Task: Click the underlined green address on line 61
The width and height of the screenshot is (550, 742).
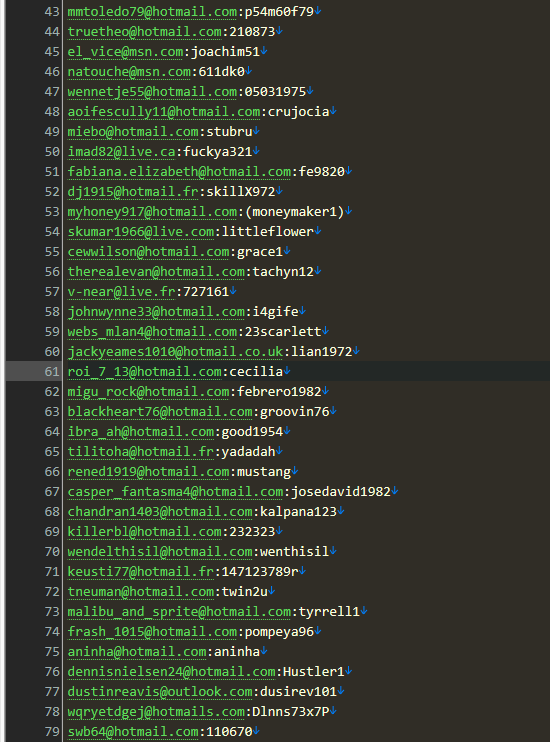Action: point(144,372)
